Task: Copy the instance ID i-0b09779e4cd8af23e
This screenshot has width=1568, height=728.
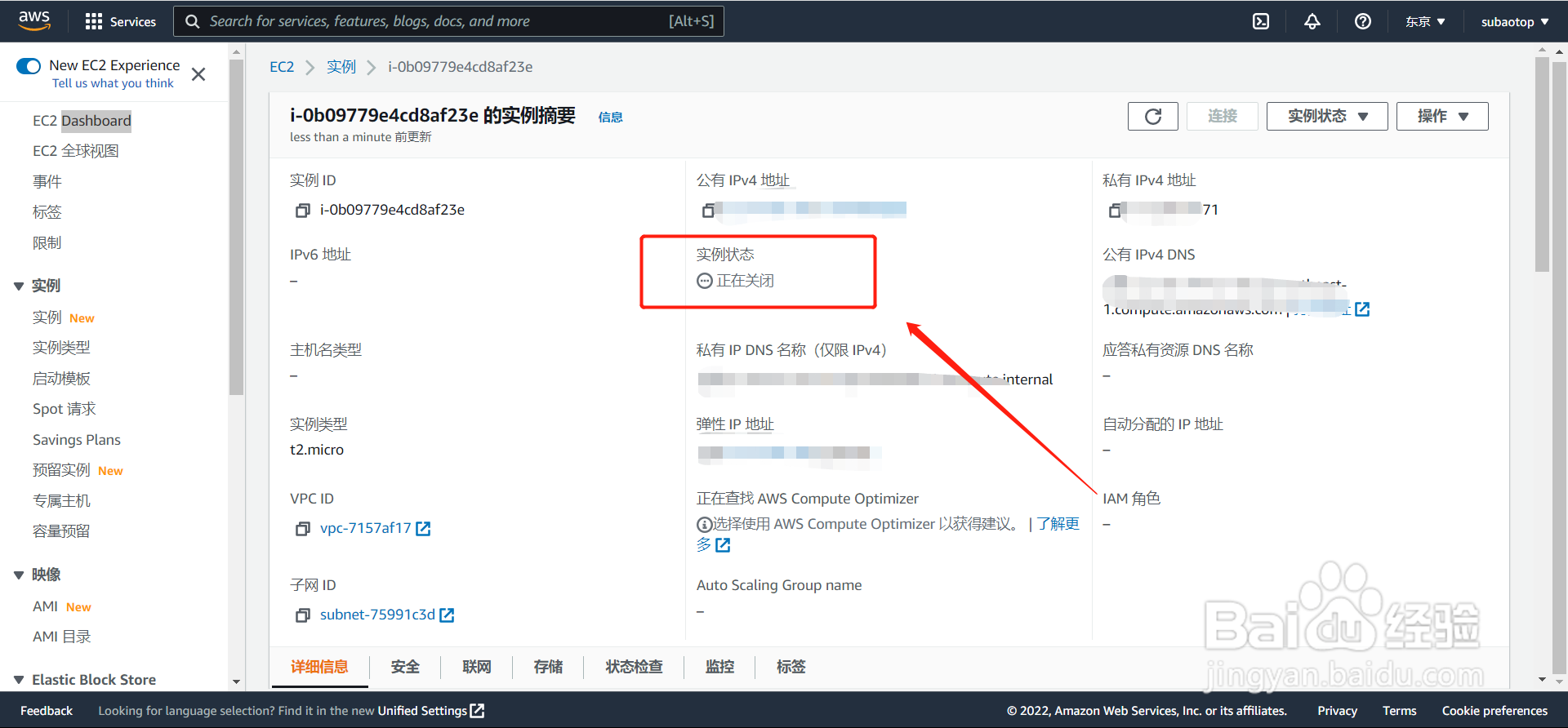Action: pos(302,211)
